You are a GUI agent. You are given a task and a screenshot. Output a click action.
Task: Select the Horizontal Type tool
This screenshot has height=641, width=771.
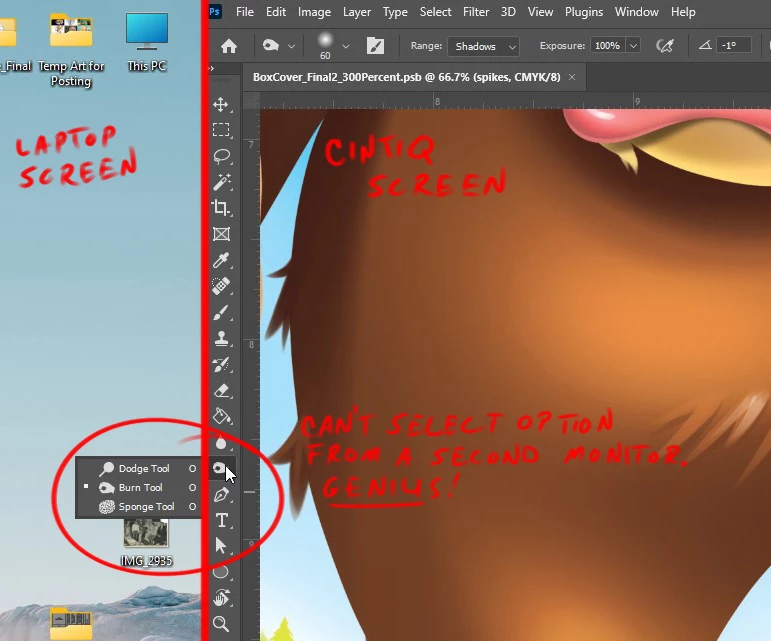221,520
